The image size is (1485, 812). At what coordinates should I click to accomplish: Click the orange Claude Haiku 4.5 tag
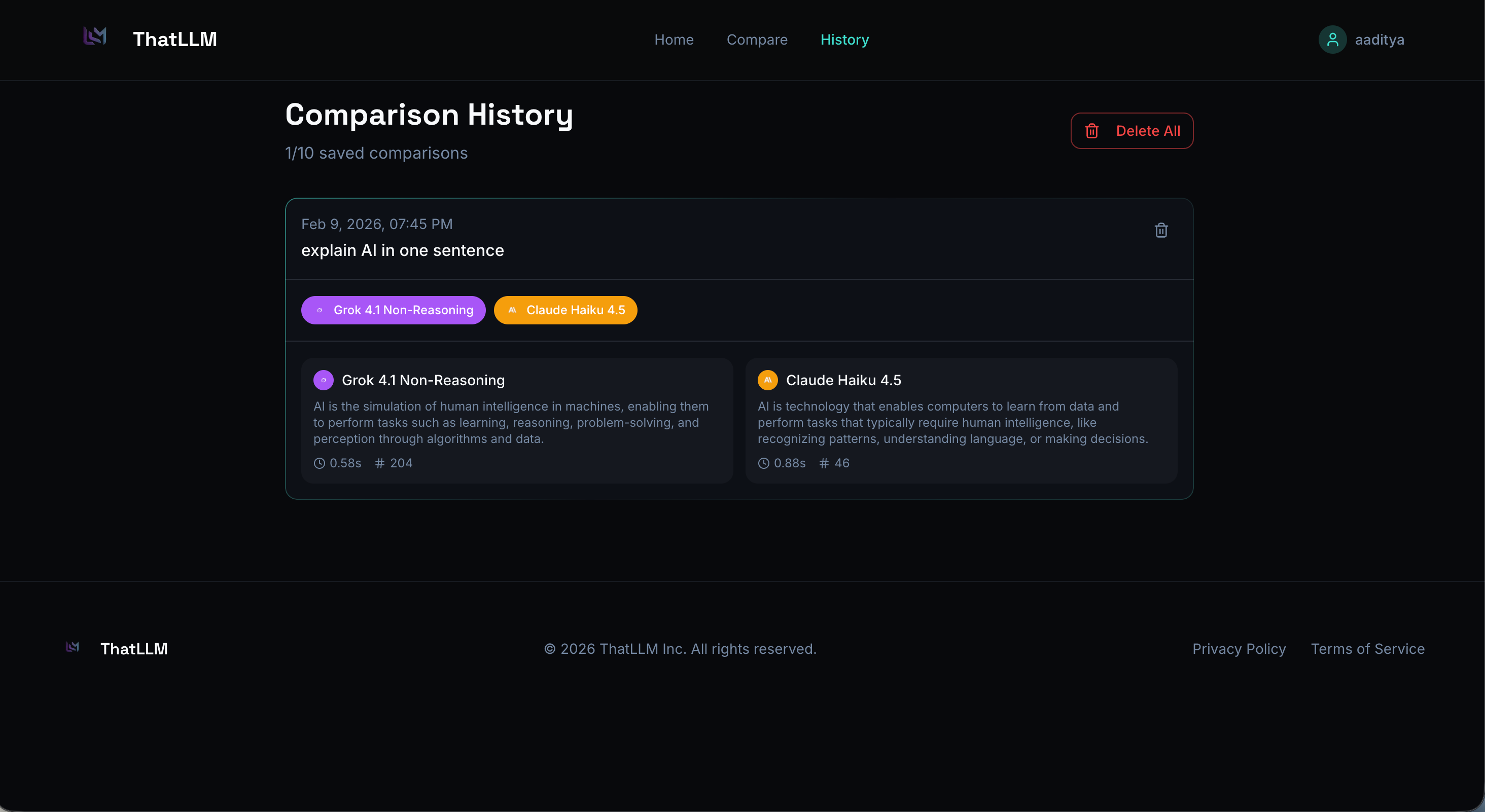click(x=565, y=310)
